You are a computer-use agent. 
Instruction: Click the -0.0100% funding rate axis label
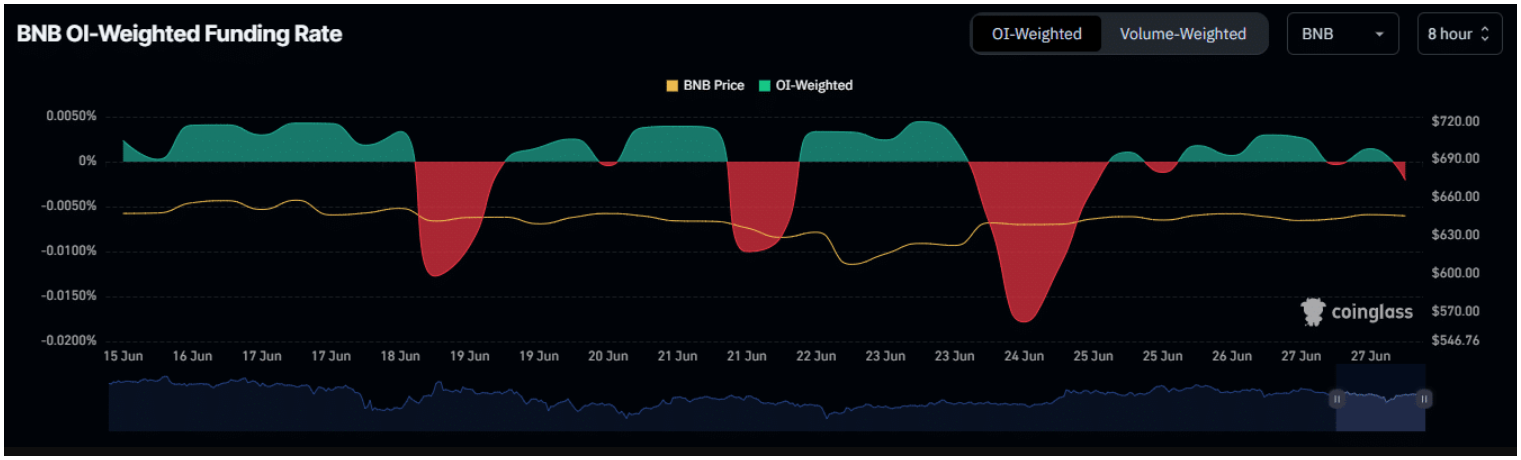67,251
